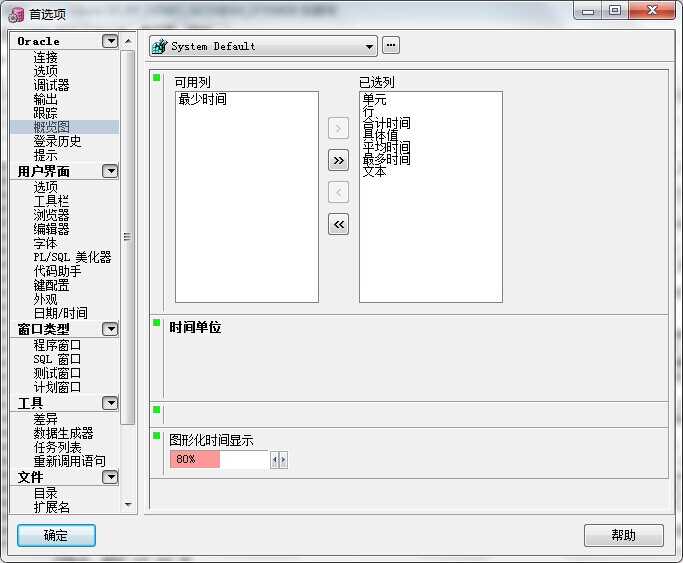Screen dimensions: 683x563
Task: Open the 键配置 preferences page
Action: tap(51, 285)
